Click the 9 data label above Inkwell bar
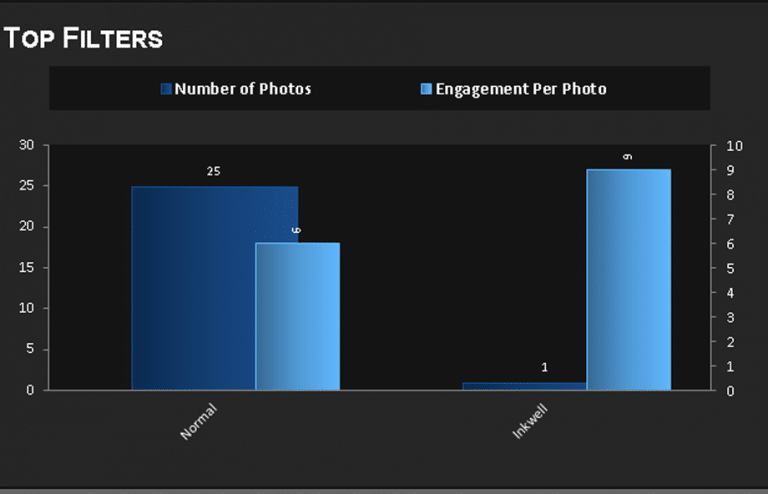The height and width of the screenshot is (494, 768). [x=628, y=157]
